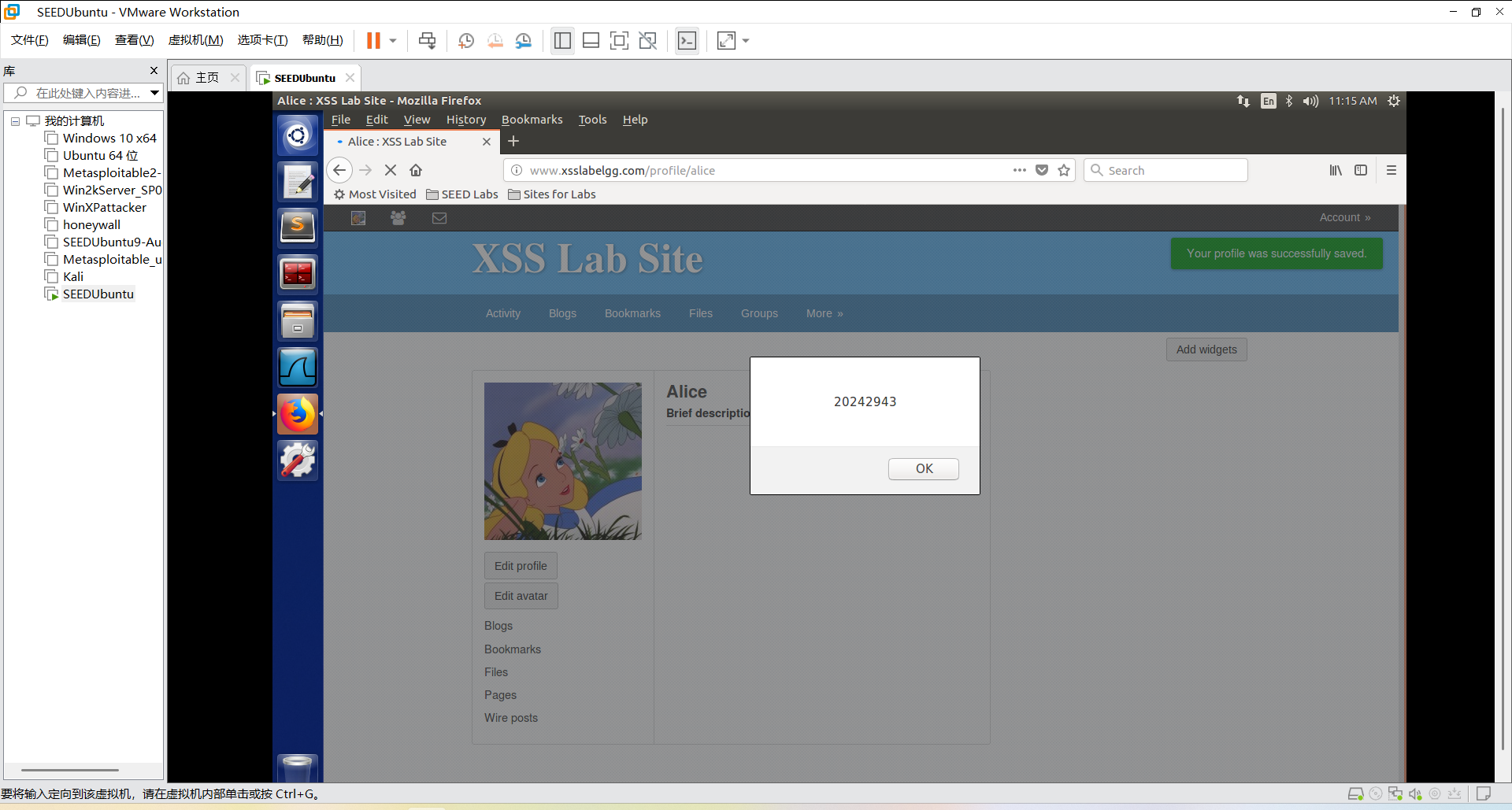Go to the Firefox home page
This screenshot has width=1512, height=810.
coord(416,170)
